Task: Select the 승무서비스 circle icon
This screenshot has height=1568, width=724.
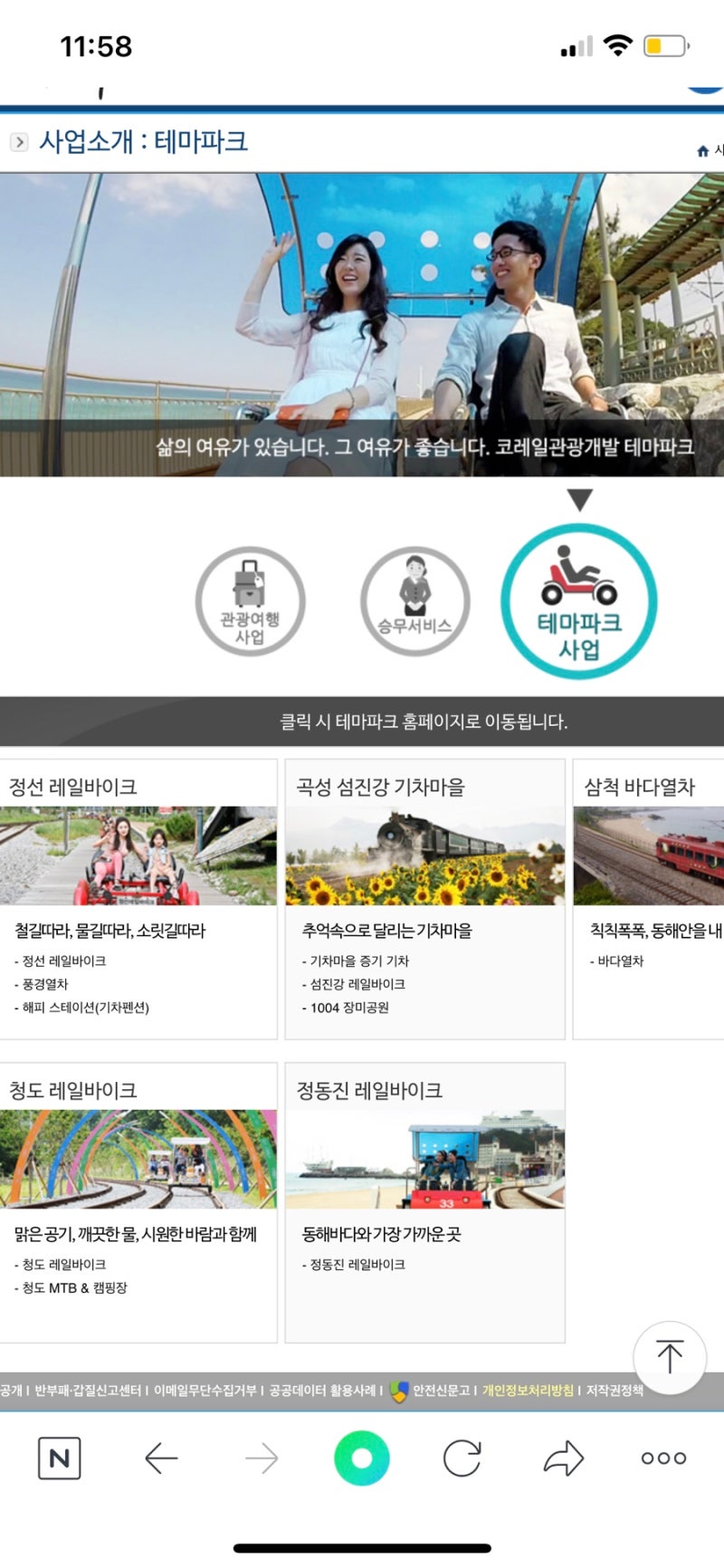Action: [x=414, y=601]
